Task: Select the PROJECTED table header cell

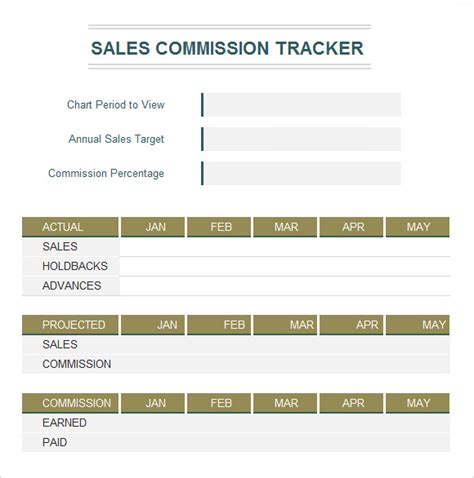Action: click(x=70, y=325)
